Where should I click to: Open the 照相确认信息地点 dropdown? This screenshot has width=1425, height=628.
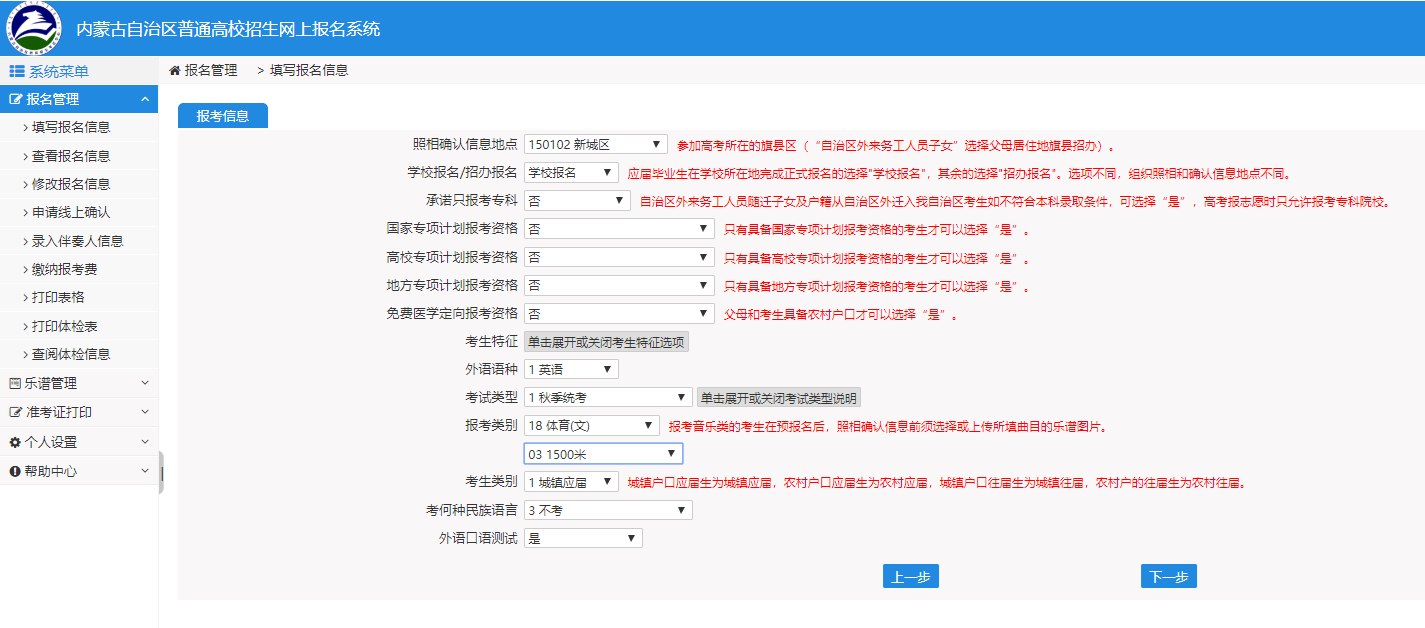595,145
